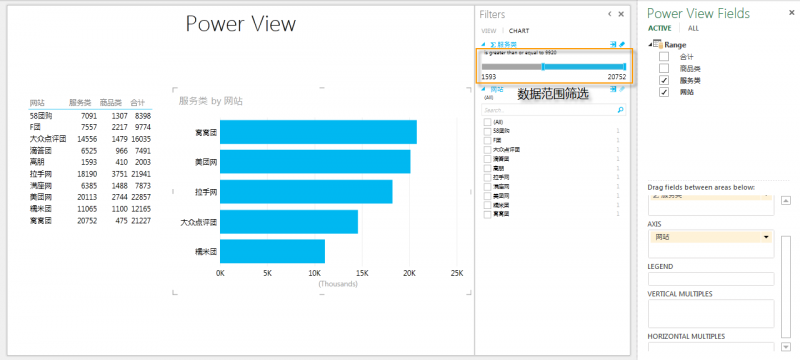Collapse the 网站 filter section
Screen dimensions: 800x360
[483, 89]
